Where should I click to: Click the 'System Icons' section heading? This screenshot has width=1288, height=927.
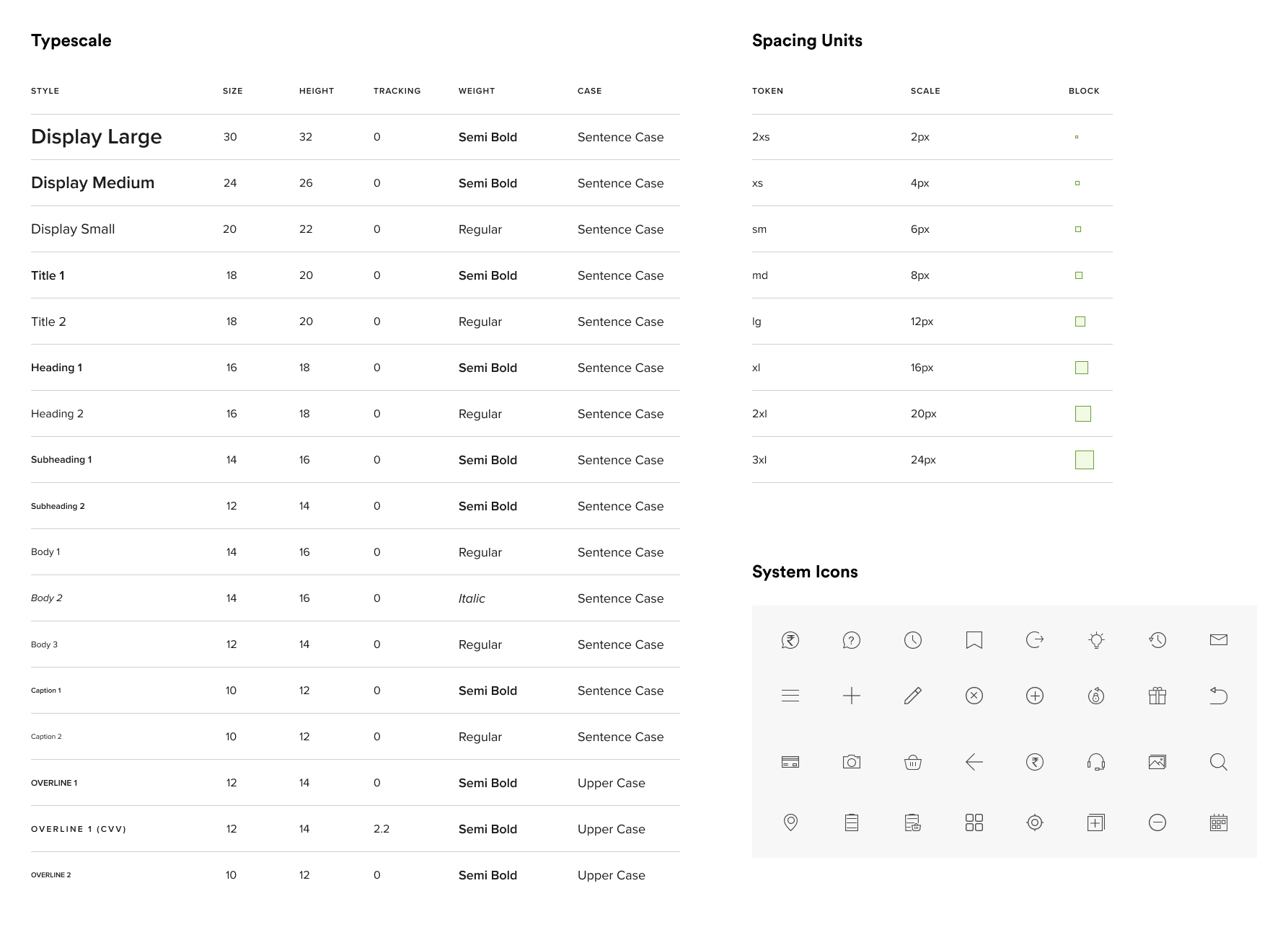[x=805, y=572]
